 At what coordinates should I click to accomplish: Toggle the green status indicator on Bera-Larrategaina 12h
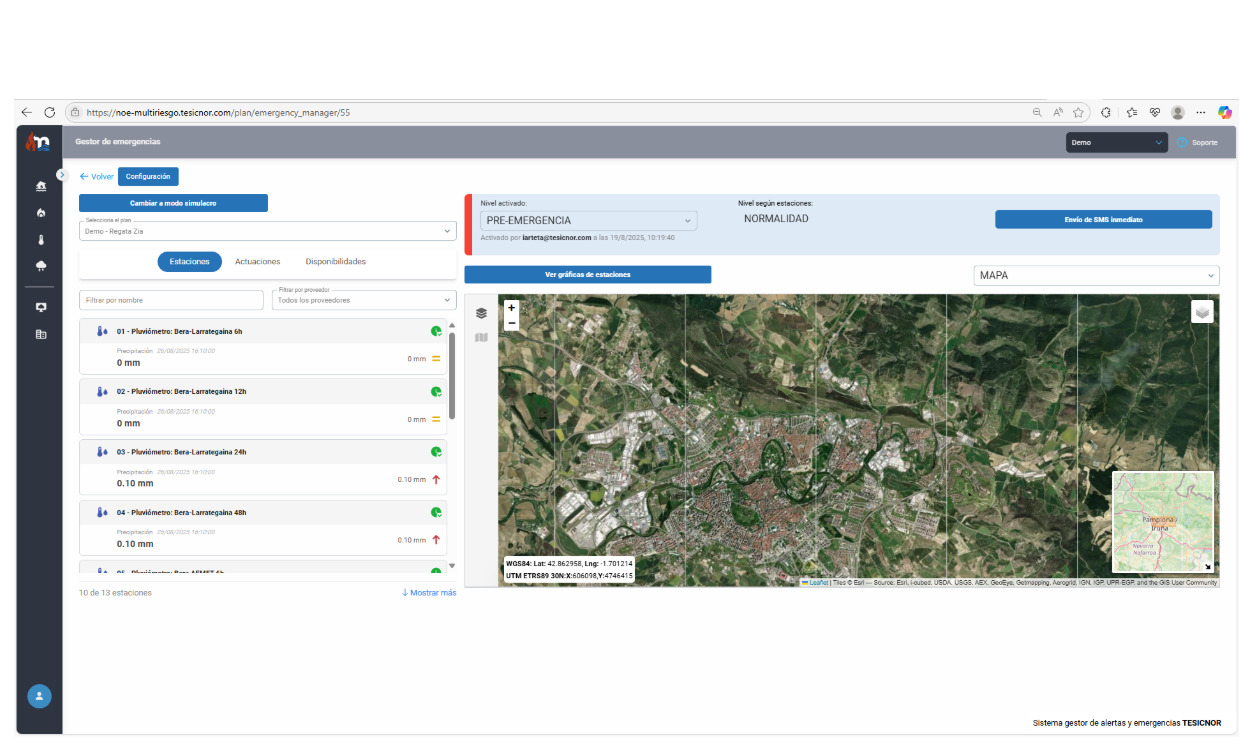[x=436, y=391]
